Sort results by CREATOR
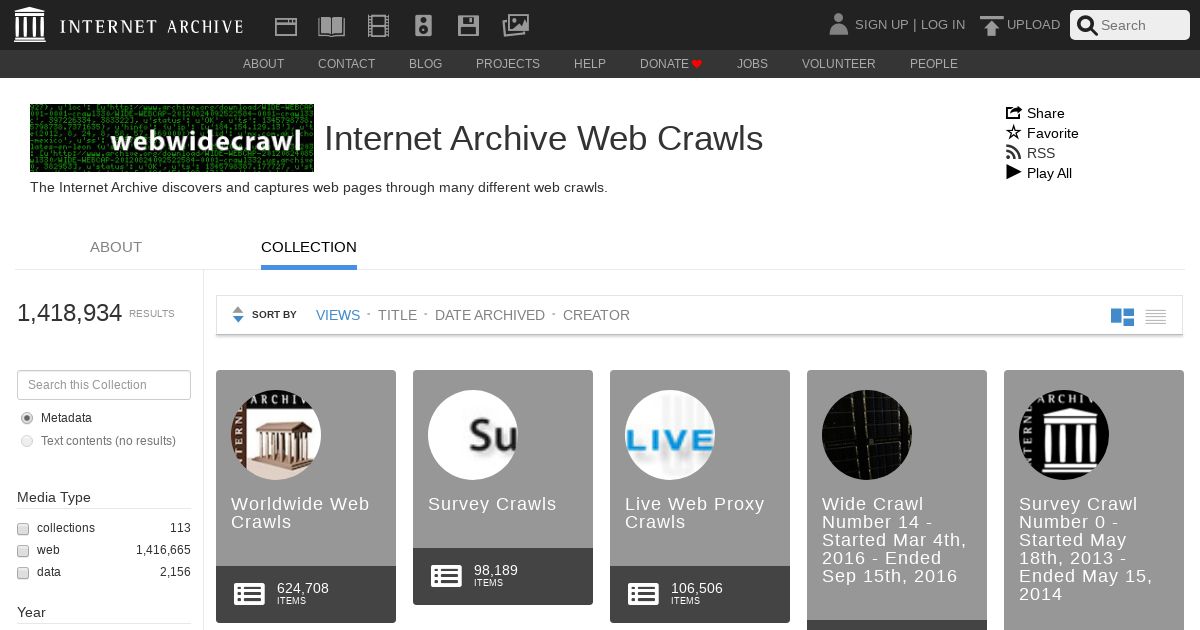Viewport: 1200px width, 630px height. pyautogui.click(x=596, y=315)
